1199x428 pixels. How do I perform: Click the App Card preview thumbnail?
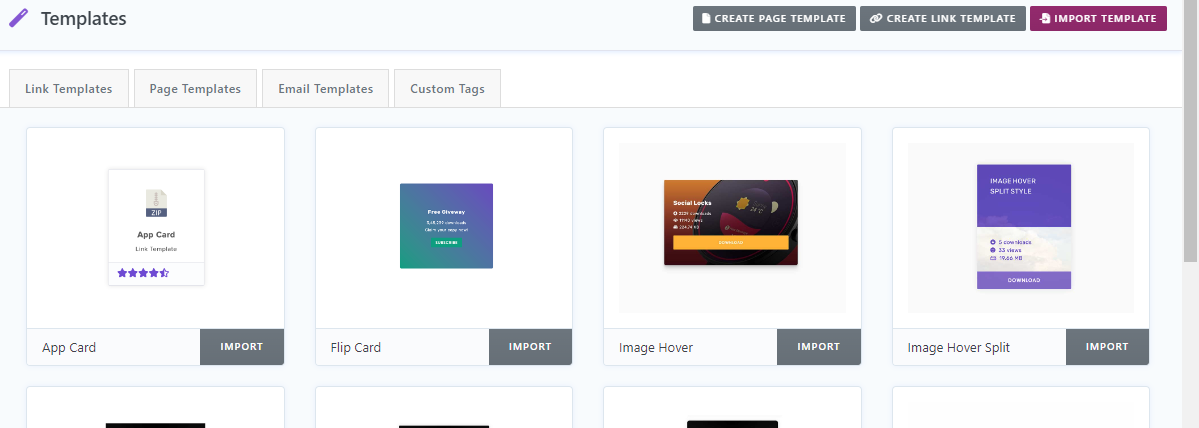pyautogui.click(x=156, y=228)
